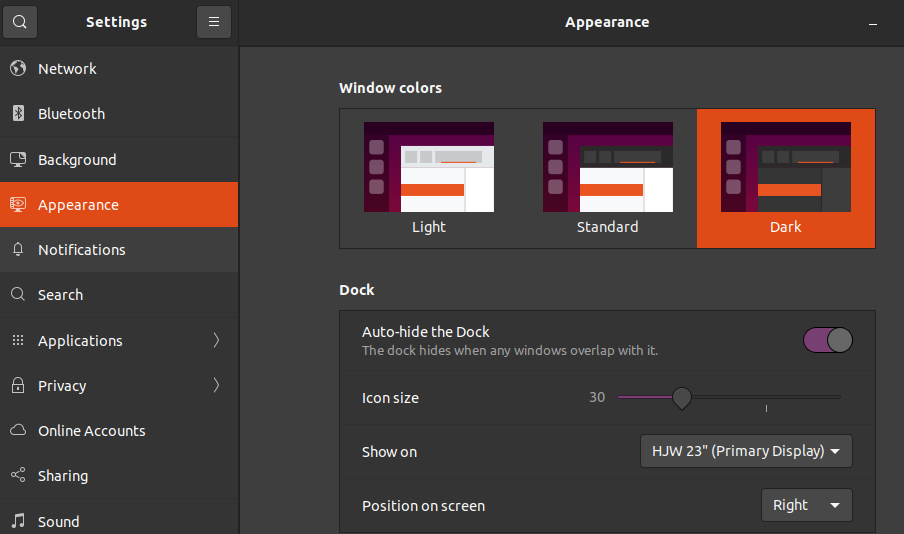Open Online Accounts settings panel
Image resolution: width=904 pixels, height=534 pixels.
coord(92,431)
